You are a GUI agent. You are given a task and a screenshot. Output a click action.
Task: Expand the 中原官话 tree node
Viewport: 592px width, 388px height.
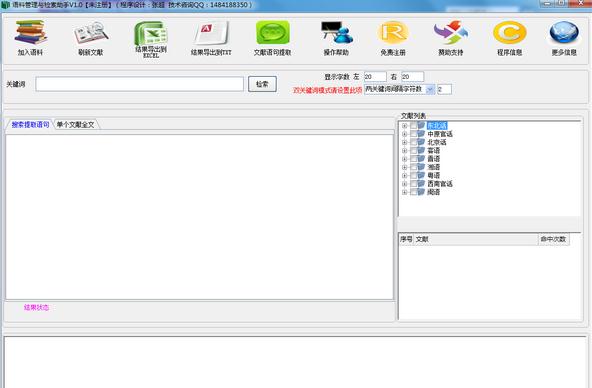(404, 134)
